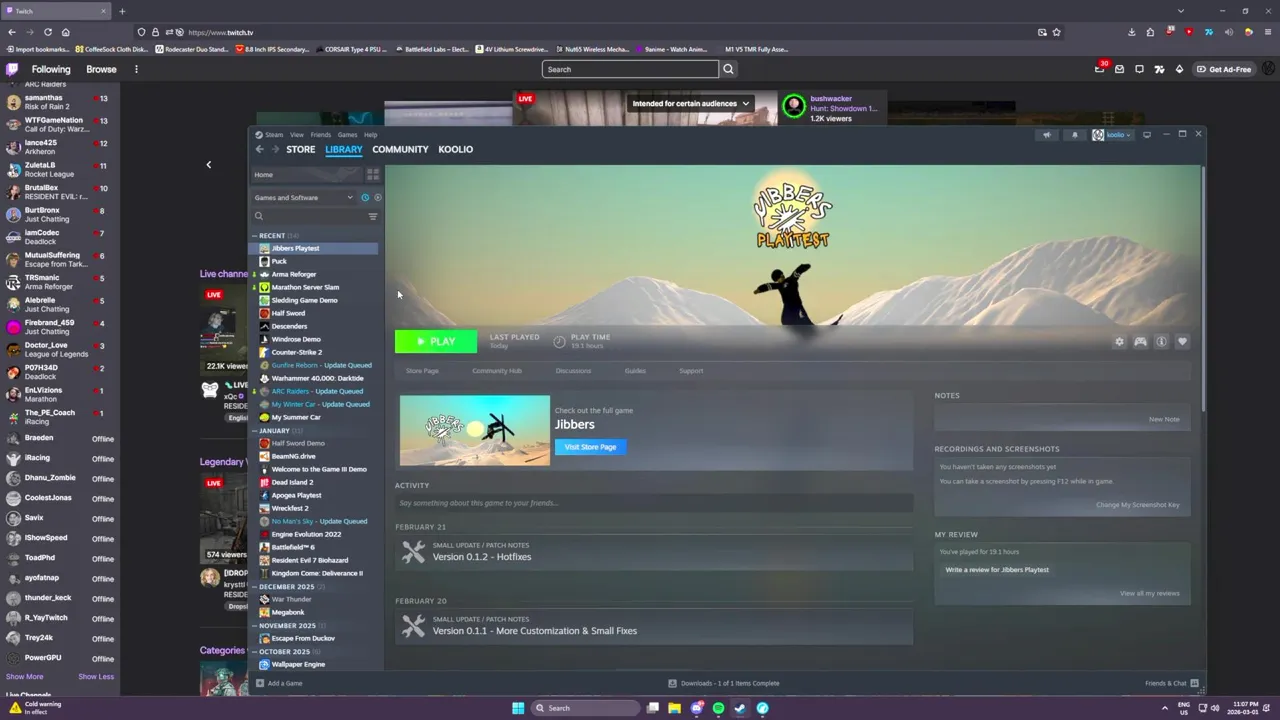Viewport: 1280px width, 720px height.
Task: Click the green PLAY button
Action: coord(436,342)
